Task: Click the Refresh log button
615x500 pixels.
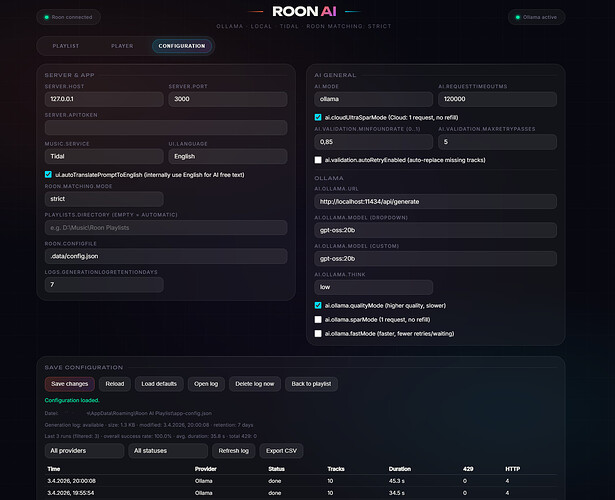Action: (x=234, y=451)
